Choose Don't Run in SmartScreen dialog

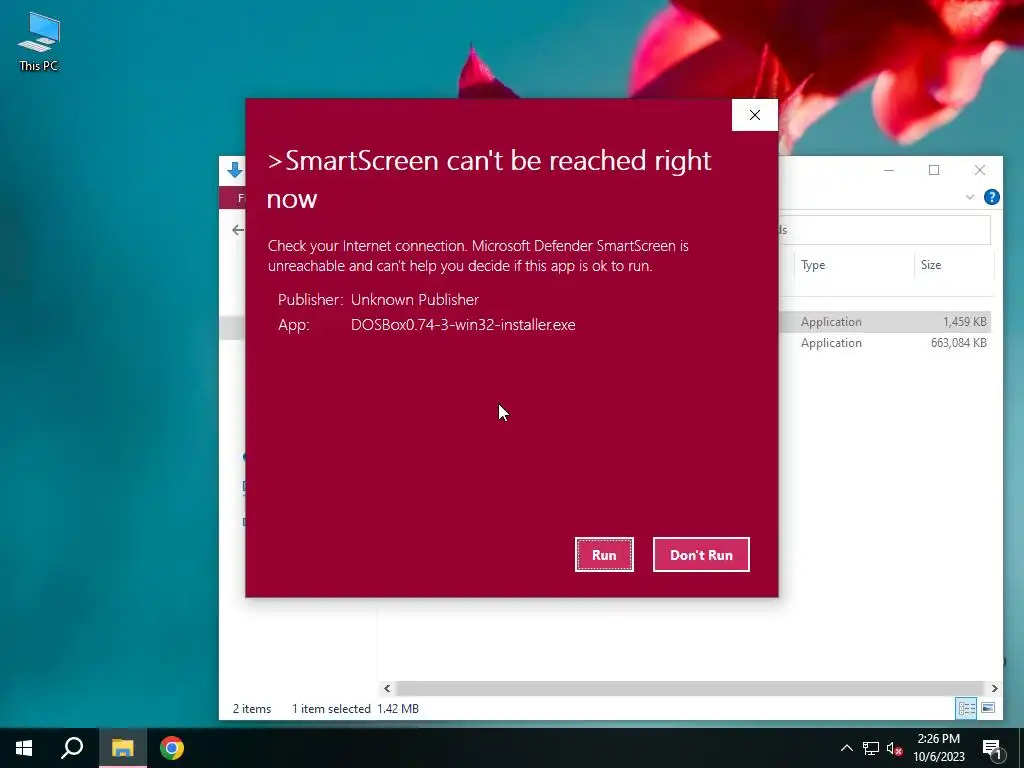click(701, 554)
